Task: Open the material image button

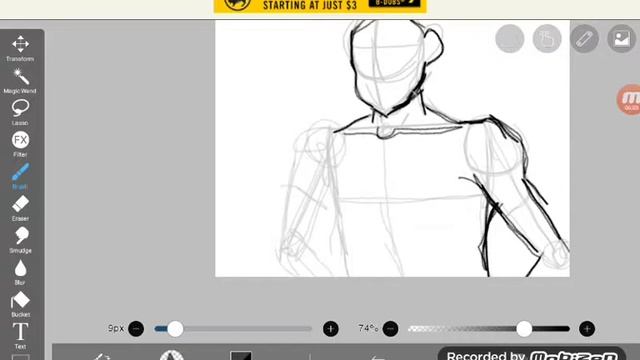Action: point(622,39)
